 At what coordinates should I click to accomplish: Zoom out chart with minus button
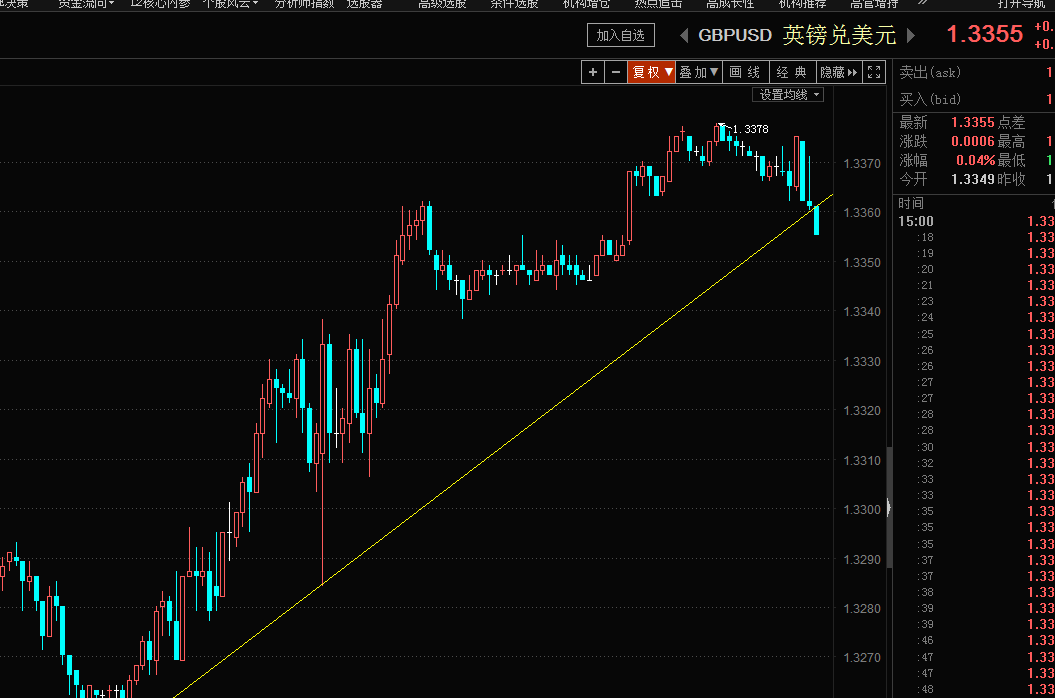pos(616,72)
